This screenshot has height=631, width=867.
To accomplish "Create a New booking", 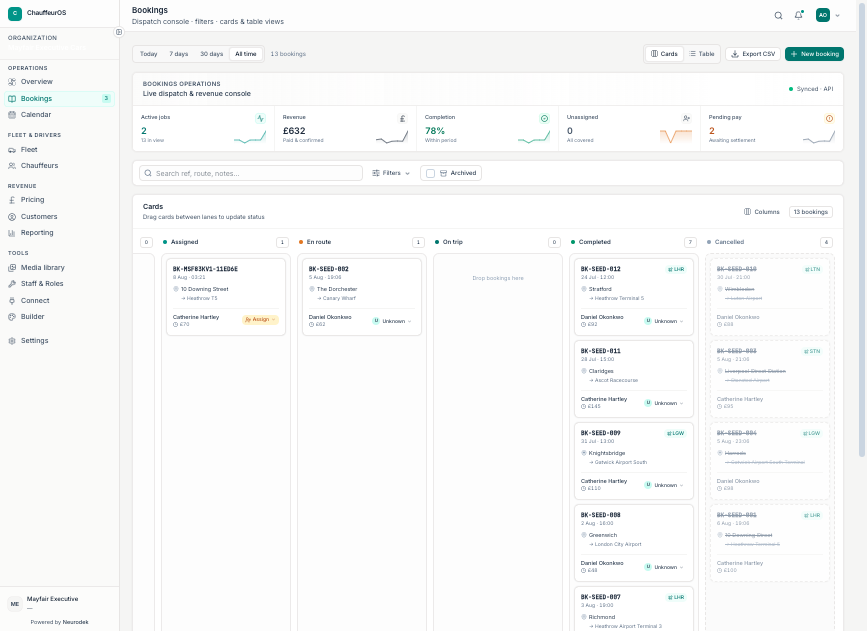I will pos(814,54).
